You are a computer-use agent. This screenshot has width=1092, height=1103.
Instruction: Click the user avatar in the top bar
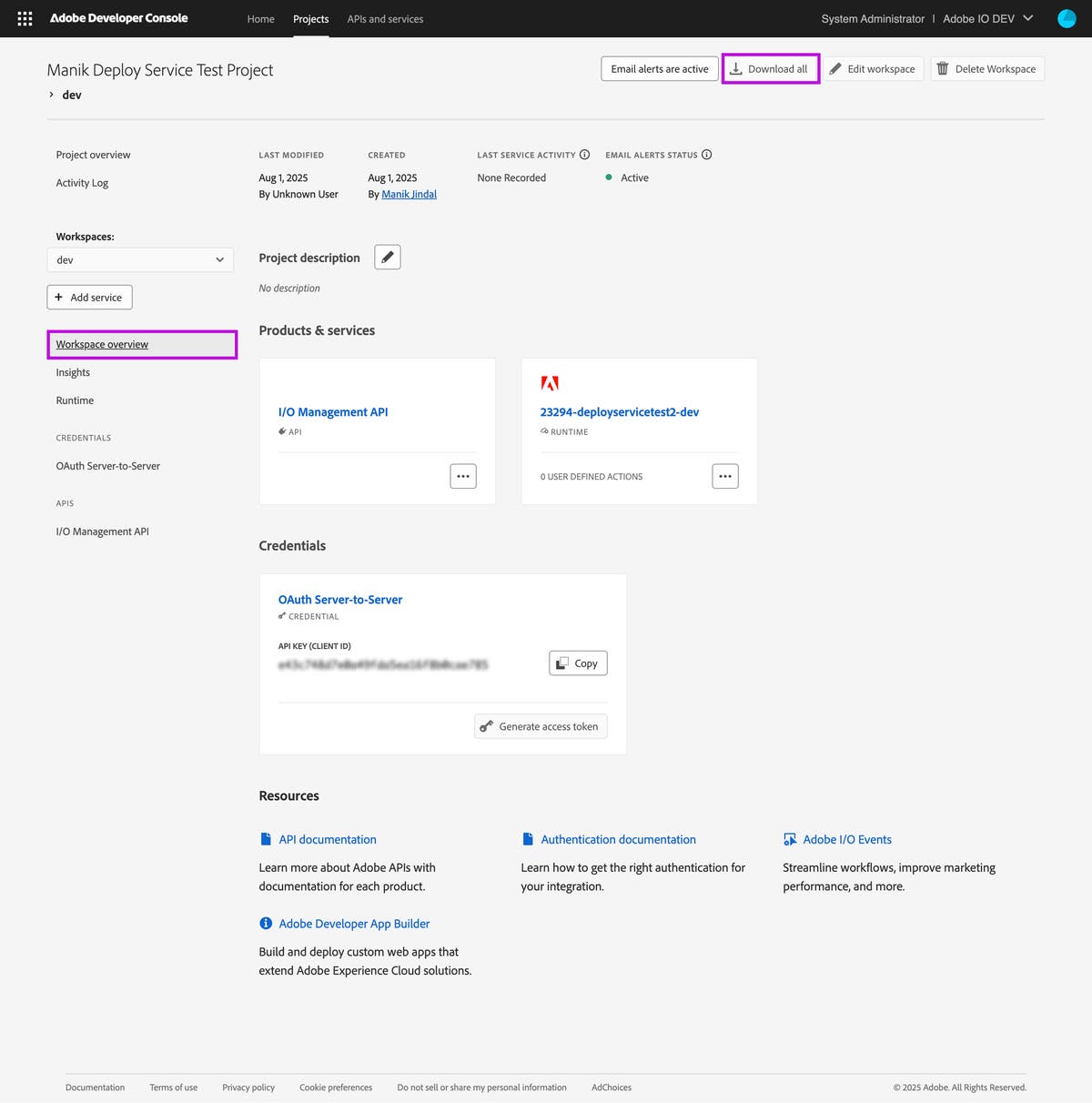tap(1067, 18)
